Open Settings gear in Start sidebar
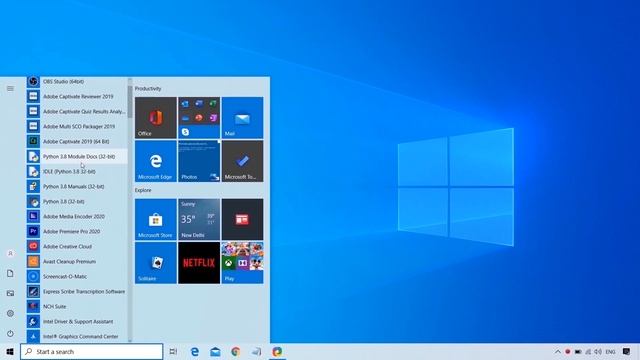 (10, 313)
